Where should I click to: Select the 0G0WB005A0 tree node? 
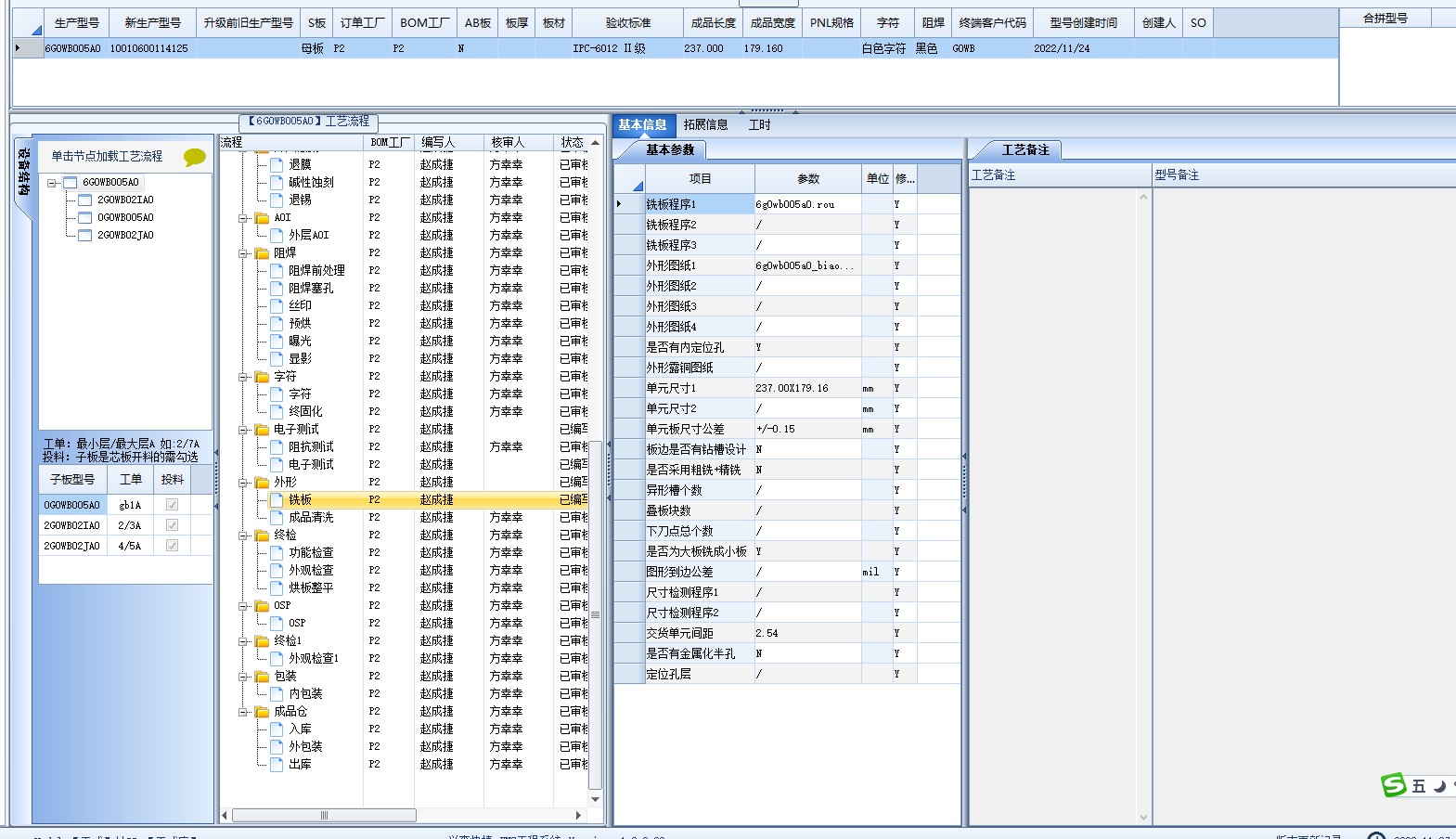point(125,218)
